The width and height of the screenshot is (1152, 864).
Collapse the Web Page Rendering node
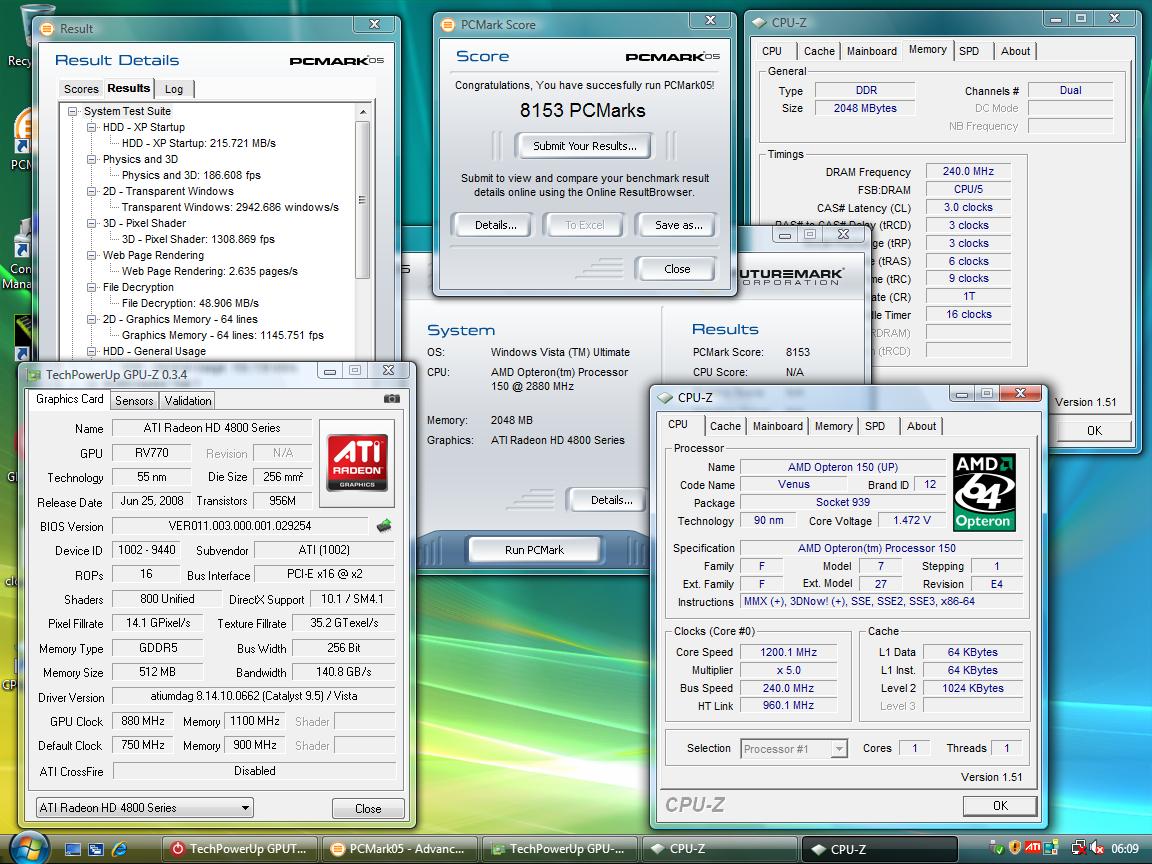click(92, 255)
